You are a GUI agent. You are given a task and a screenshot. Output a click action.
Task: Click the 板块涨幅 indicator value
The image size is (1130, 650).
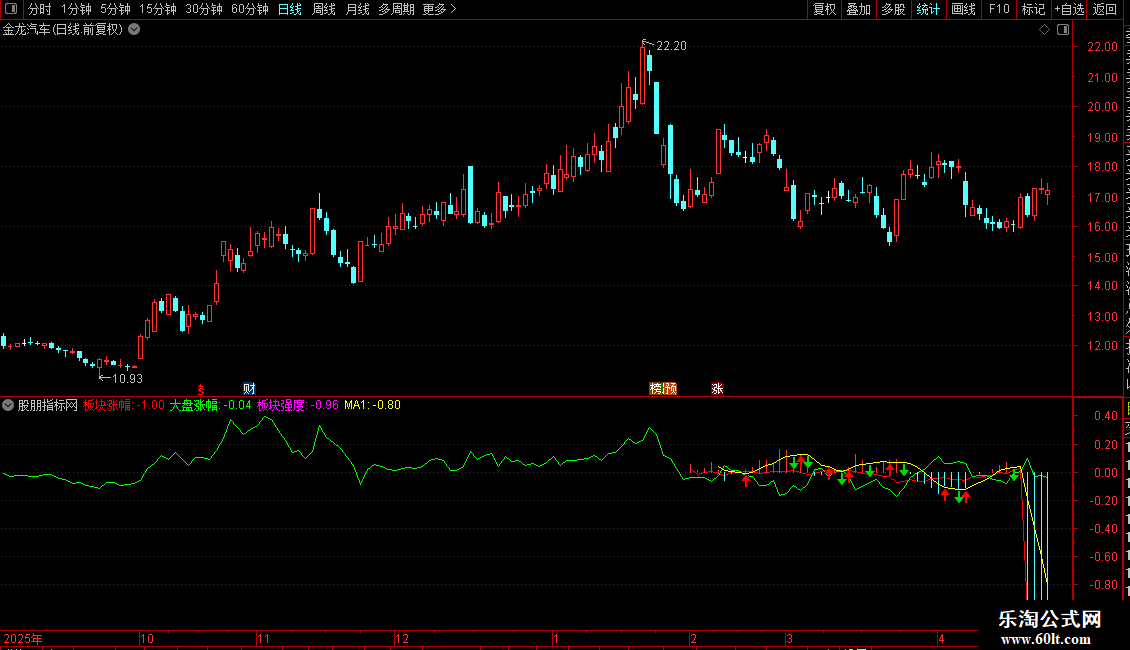tap(123, 405)
